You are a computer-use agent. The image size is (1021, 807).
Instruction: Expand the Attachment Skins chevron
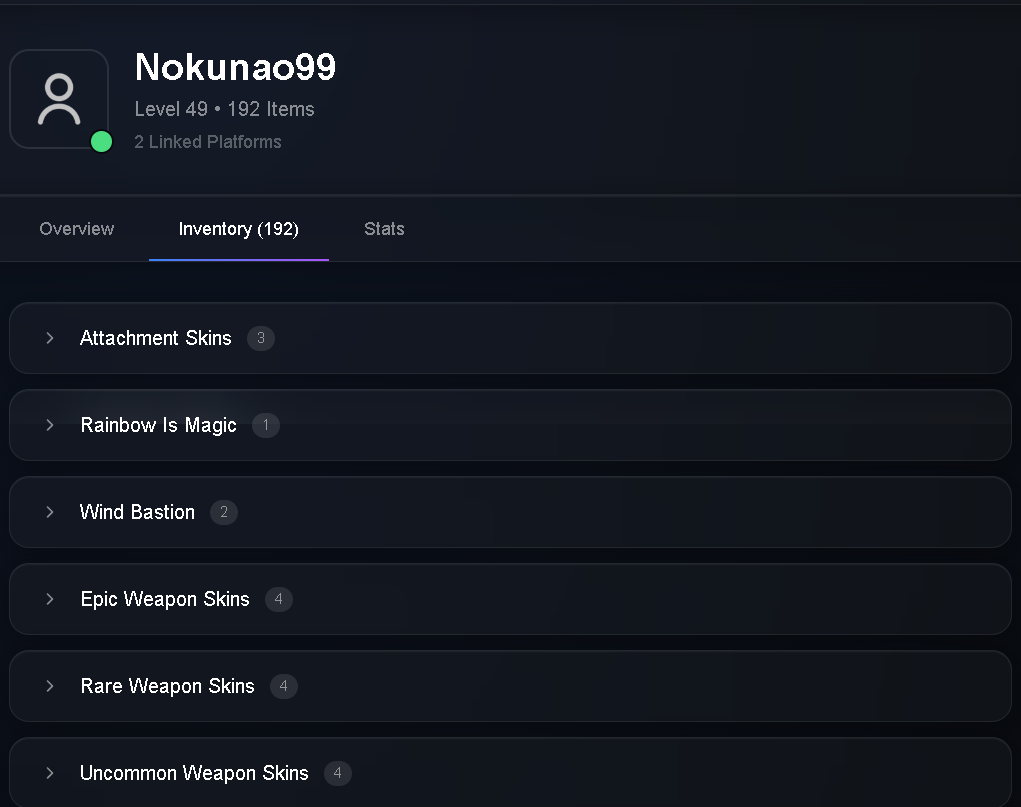tap(49, 338)
